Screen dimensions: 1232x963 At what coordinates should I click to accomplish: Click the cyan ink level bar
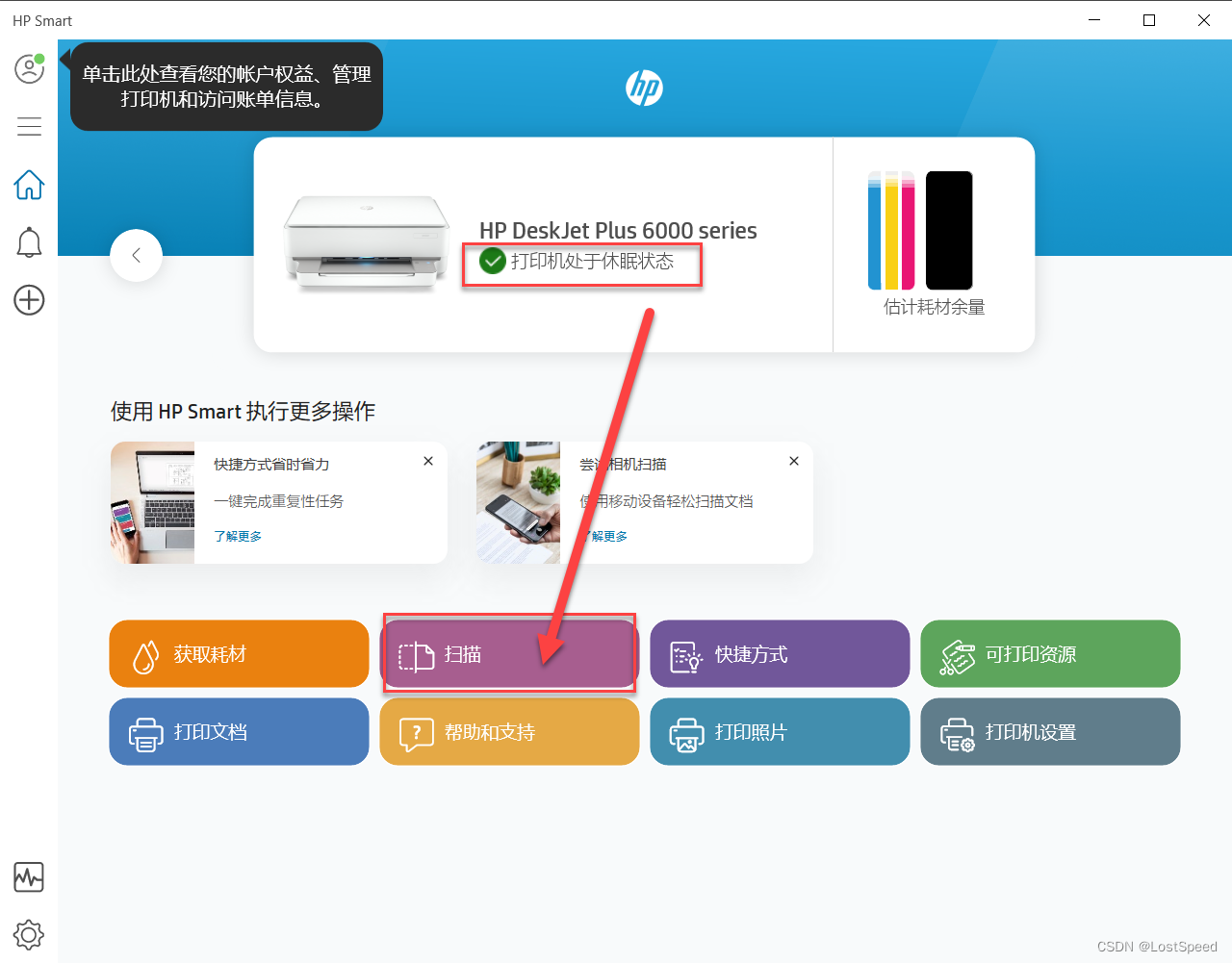click(x=875, y=231)
